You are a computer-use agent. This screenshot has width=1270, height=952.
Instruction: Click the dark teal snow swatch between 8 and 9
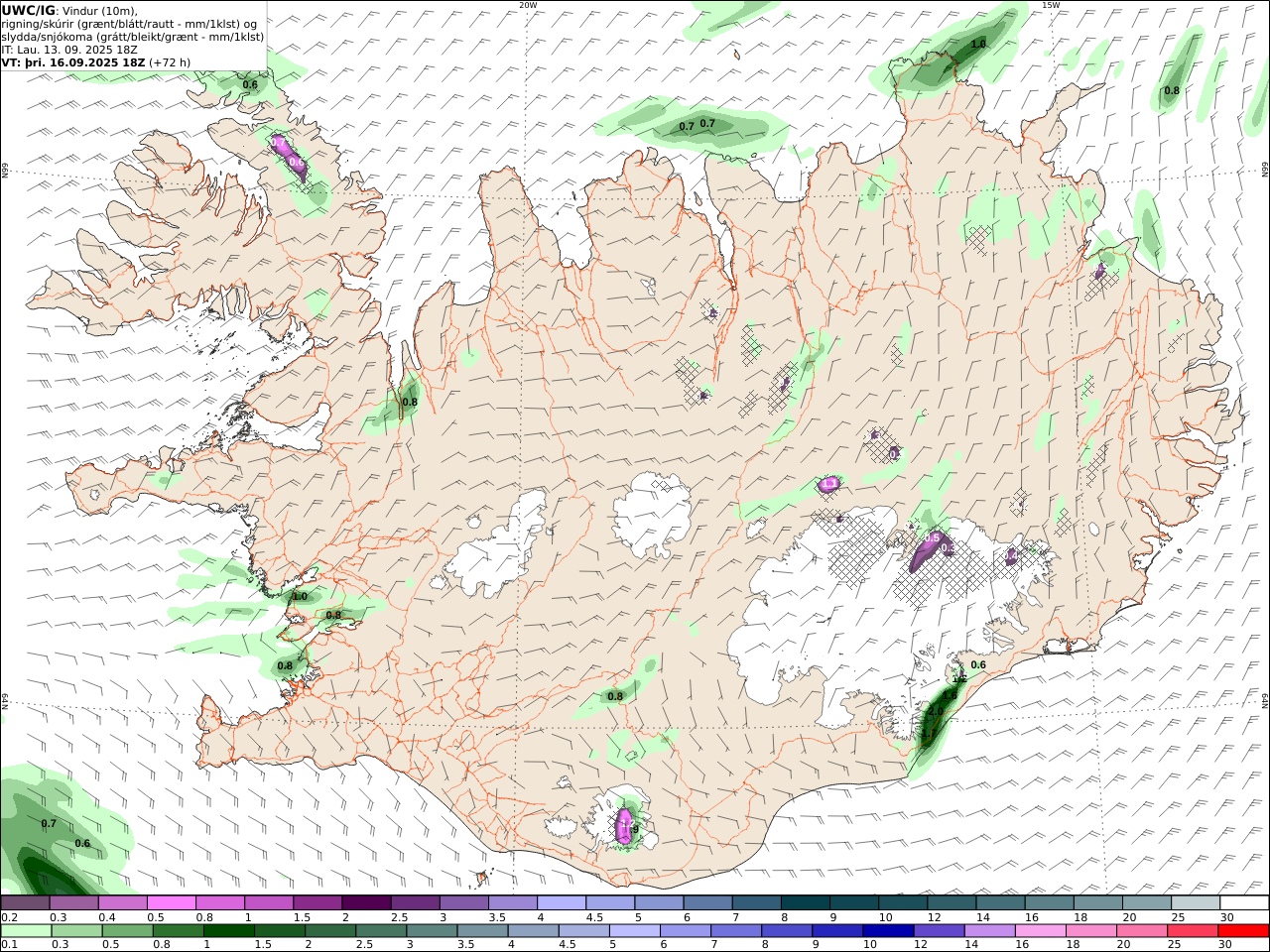pos(805,902)
